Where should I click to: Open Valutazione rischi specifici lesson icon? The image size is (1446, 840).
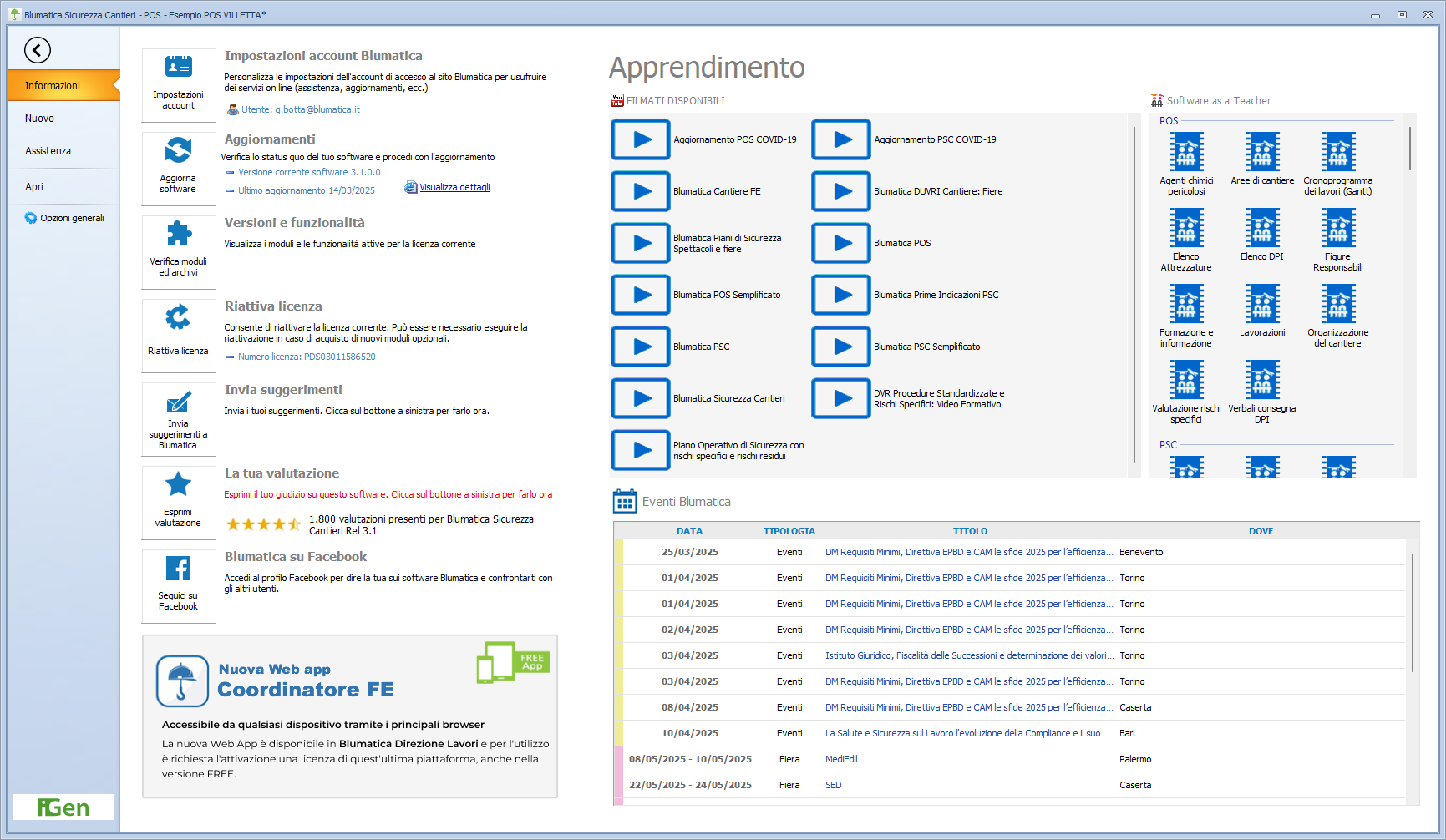[1186, 380]
